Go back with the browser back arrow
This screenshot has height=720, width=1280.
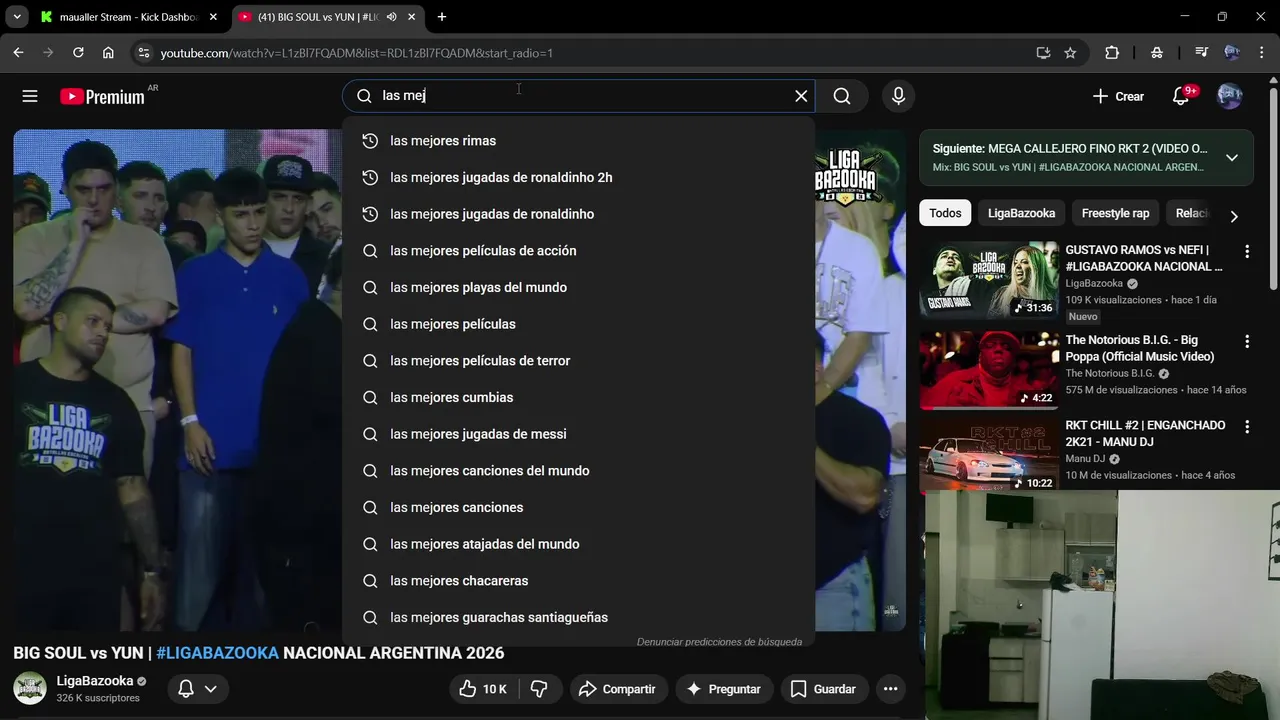pyautogui.click(x=18, y=53)
